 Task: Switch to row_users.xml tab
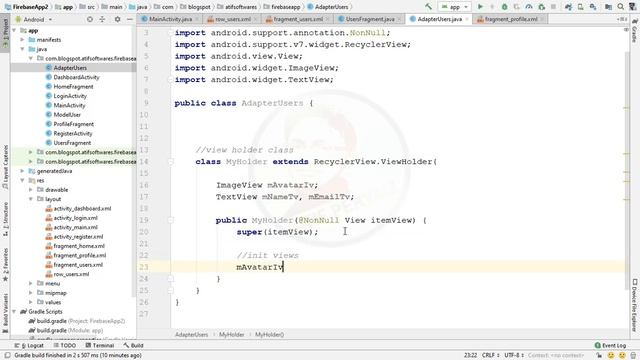pos(233,19)
